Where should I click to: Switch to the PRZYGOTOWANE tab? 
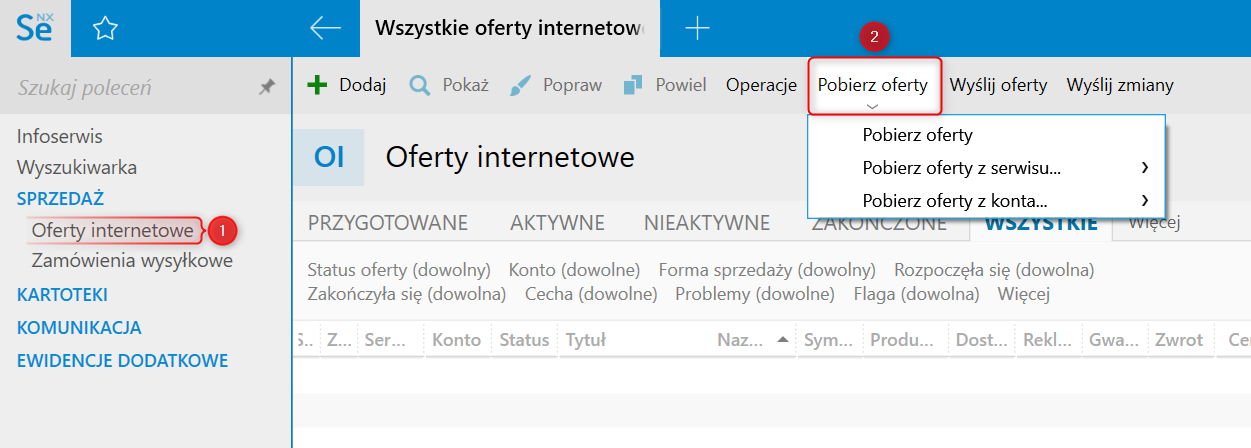[x=387, y=223]
